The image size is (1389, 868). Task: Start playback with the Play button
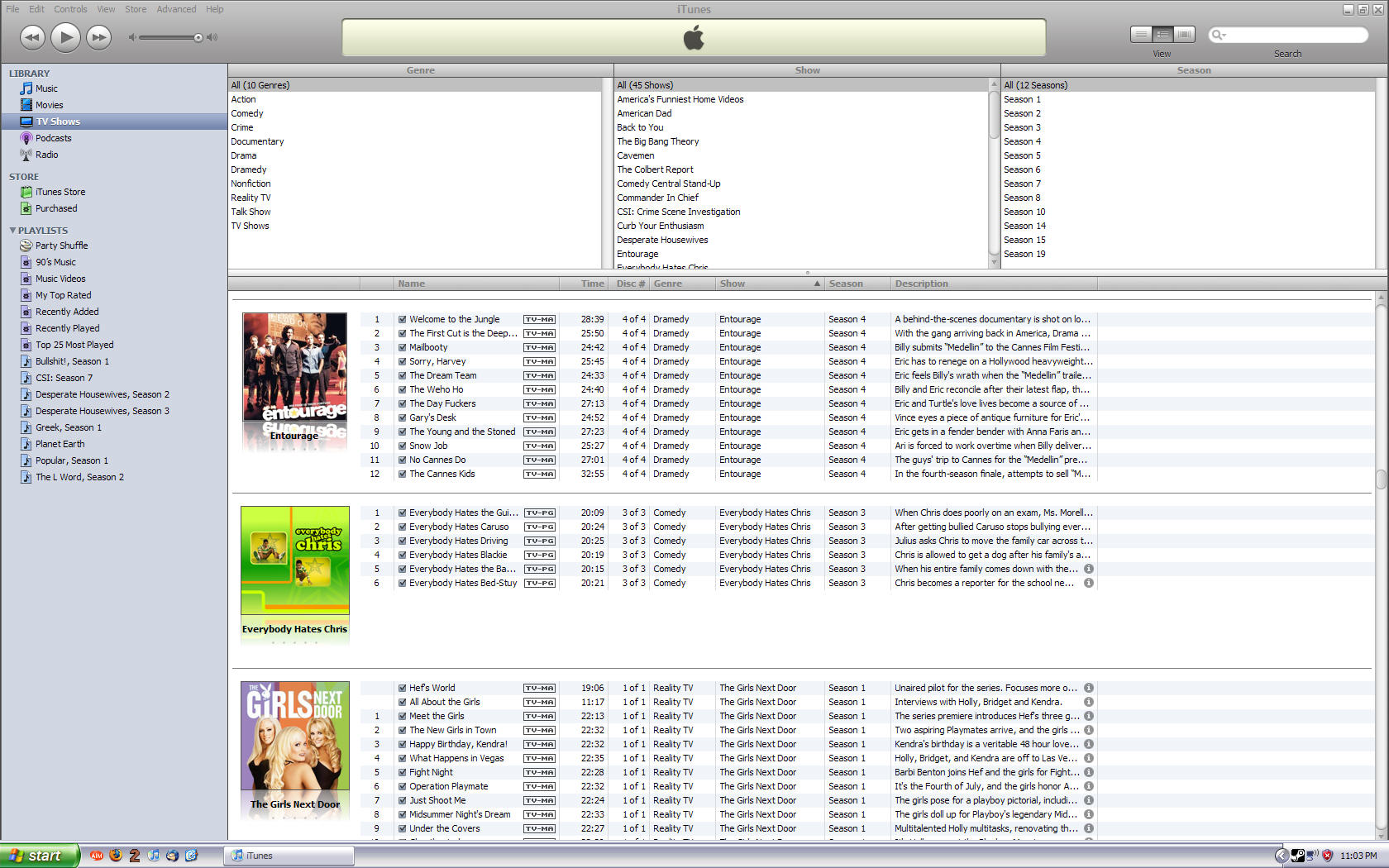pyautogui.click(x=65, y=37)
